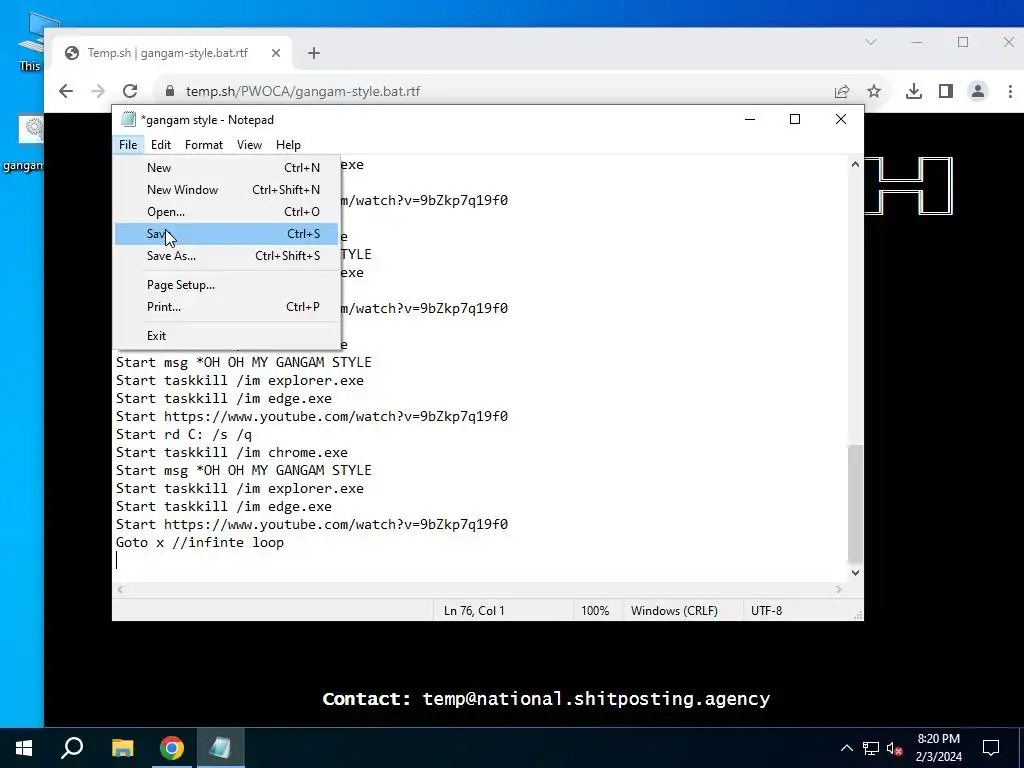The image size is (1024, 768).
Task: Select the gangam desktop file icon
Action: (24, 144)
